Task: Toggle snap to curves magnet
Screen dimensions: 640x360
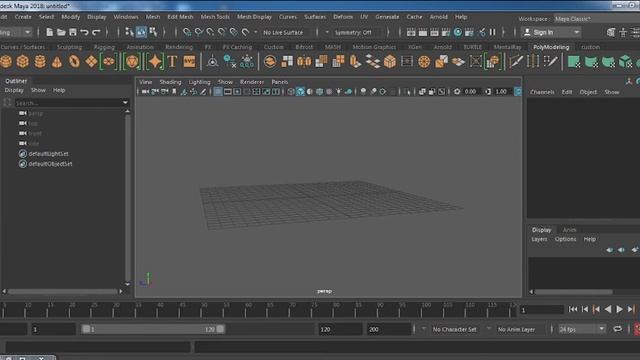Action: click(198, 32)
